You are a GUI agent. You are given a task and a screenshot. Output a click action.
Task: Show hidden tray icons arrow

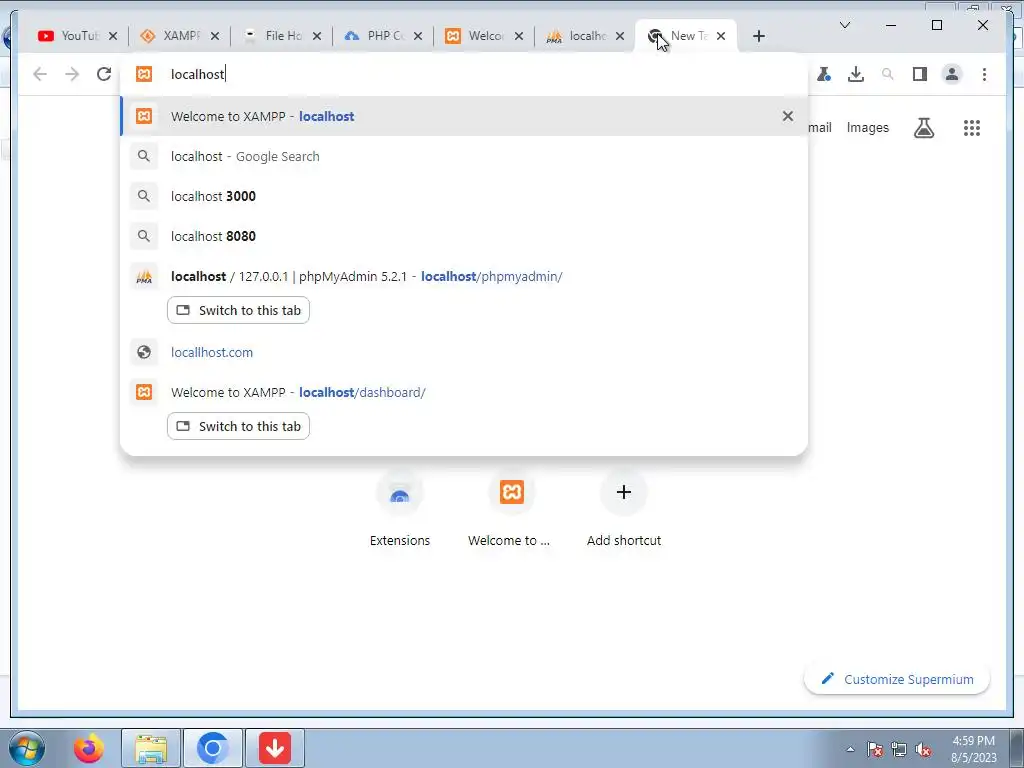(x=850, y=749)
